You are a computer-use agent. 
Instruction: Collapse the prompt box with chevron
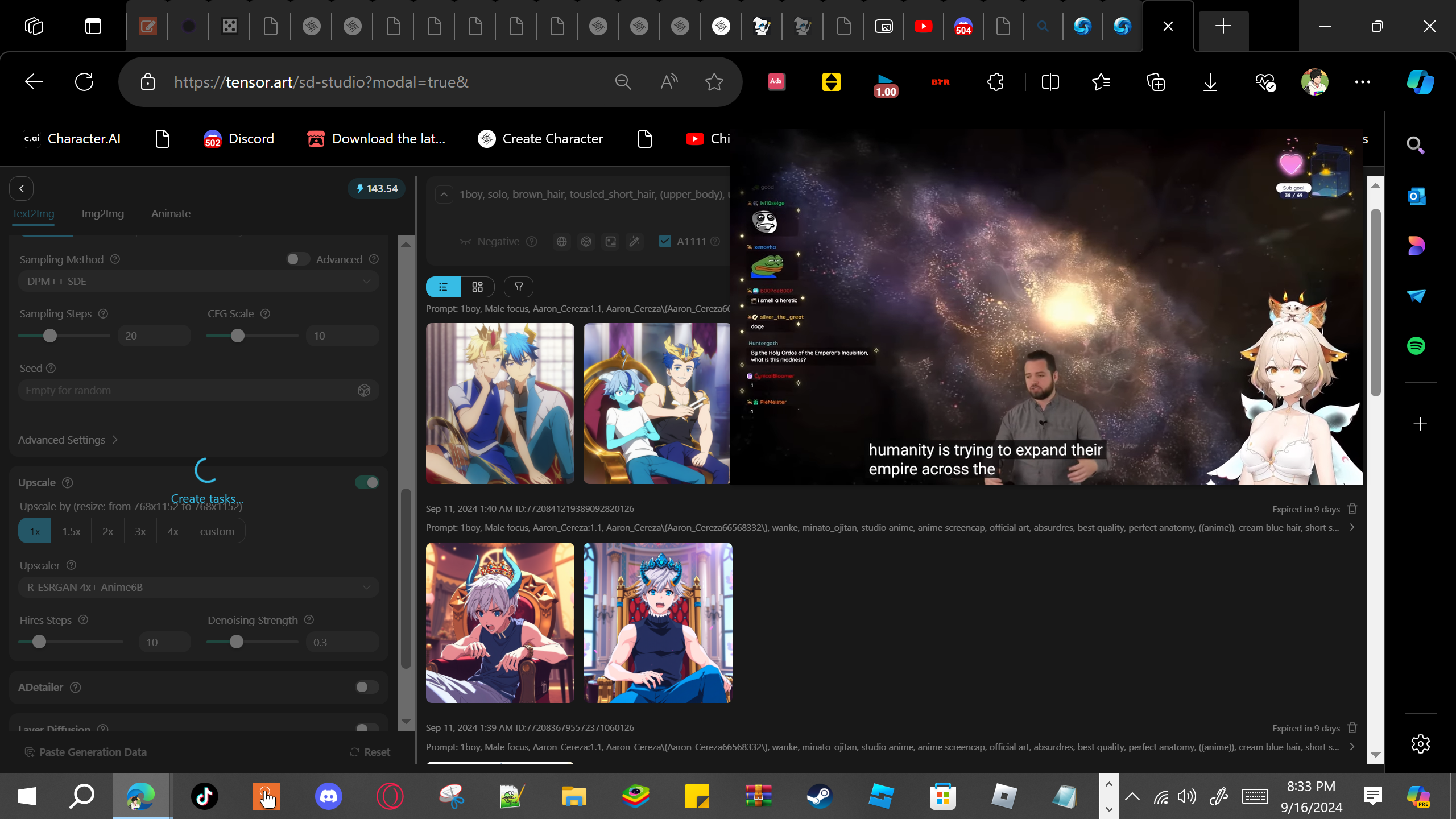click(x=444, y=195)
